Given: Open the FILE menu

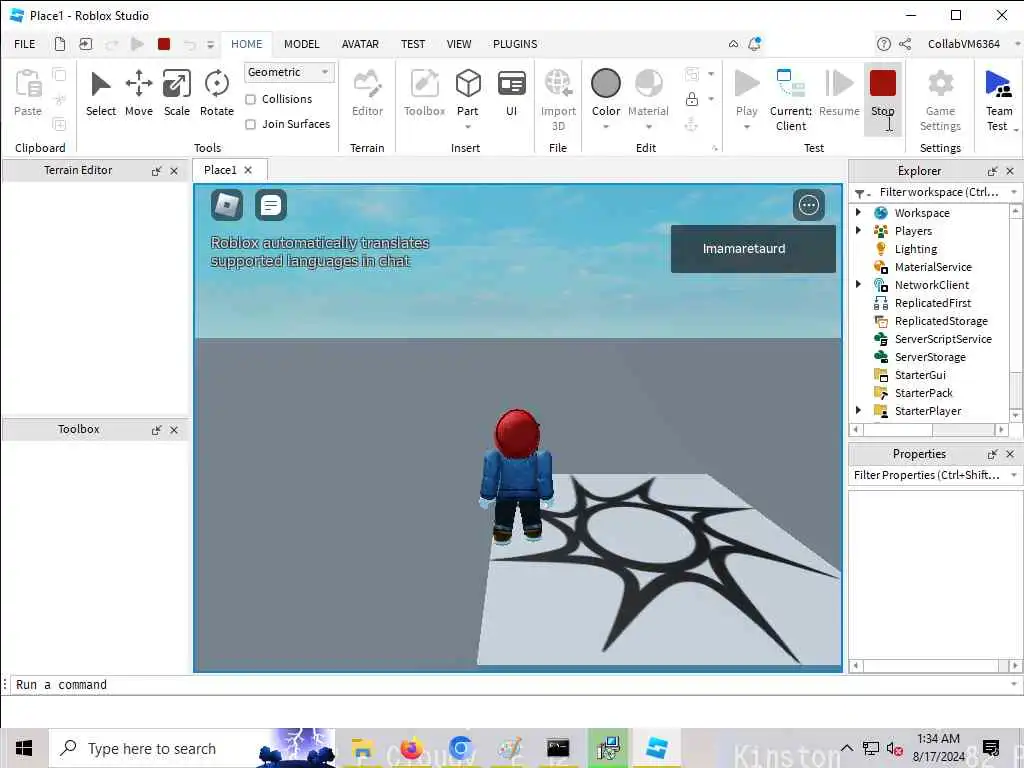Looking at the screenshot, I should click(25, 44).
